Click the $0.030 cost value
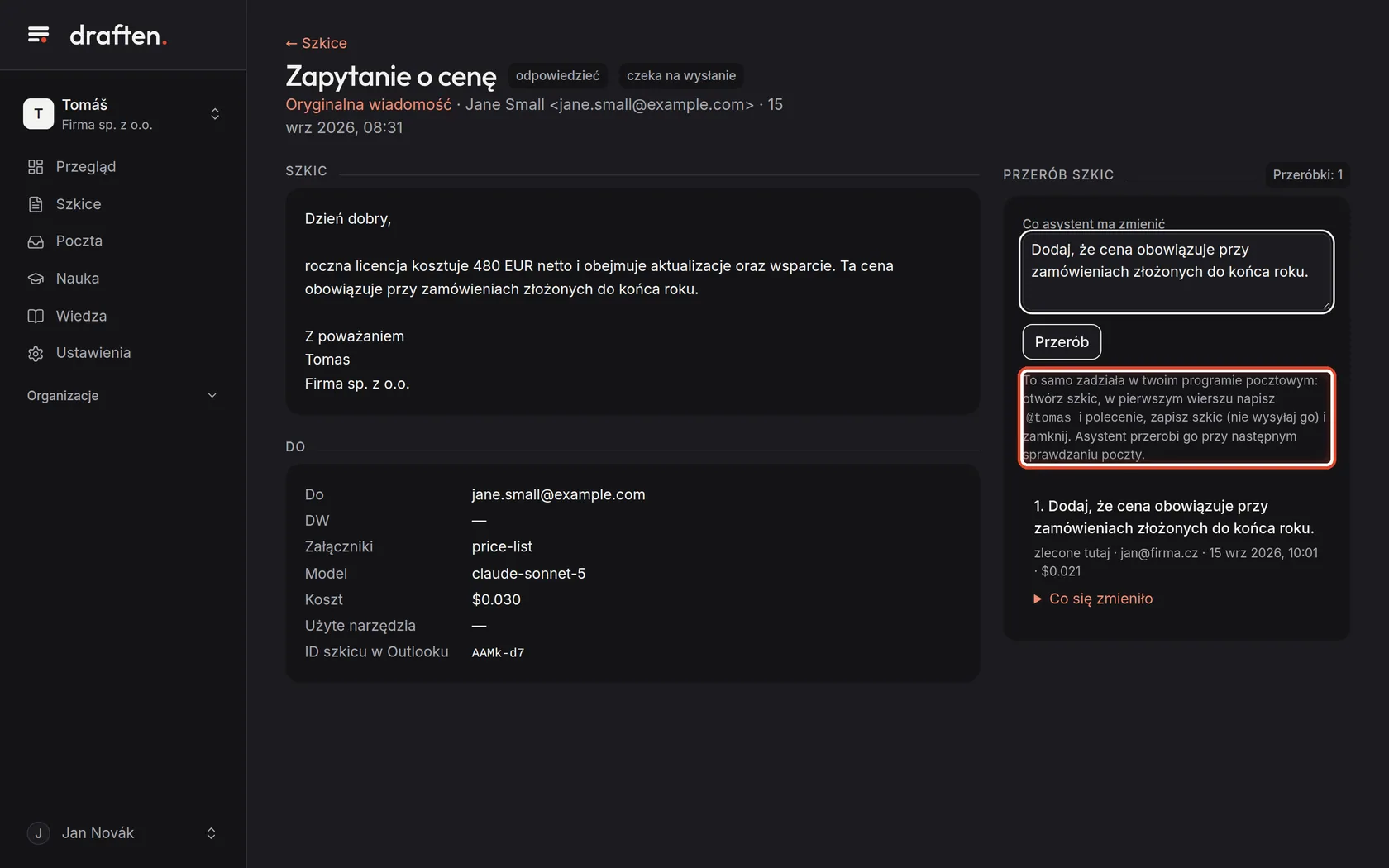The width and height of the screenshot is (1389, 868). 496,599
